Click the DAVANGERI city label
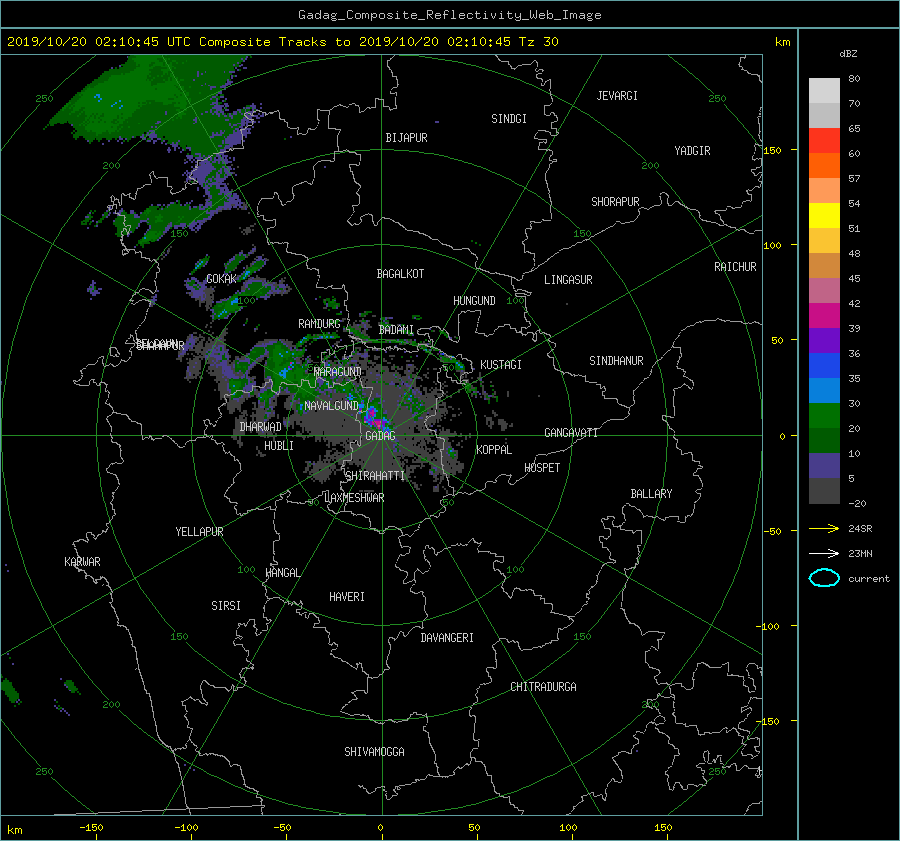Viewport: 900px width, 841px height. (x=447, y=638)
